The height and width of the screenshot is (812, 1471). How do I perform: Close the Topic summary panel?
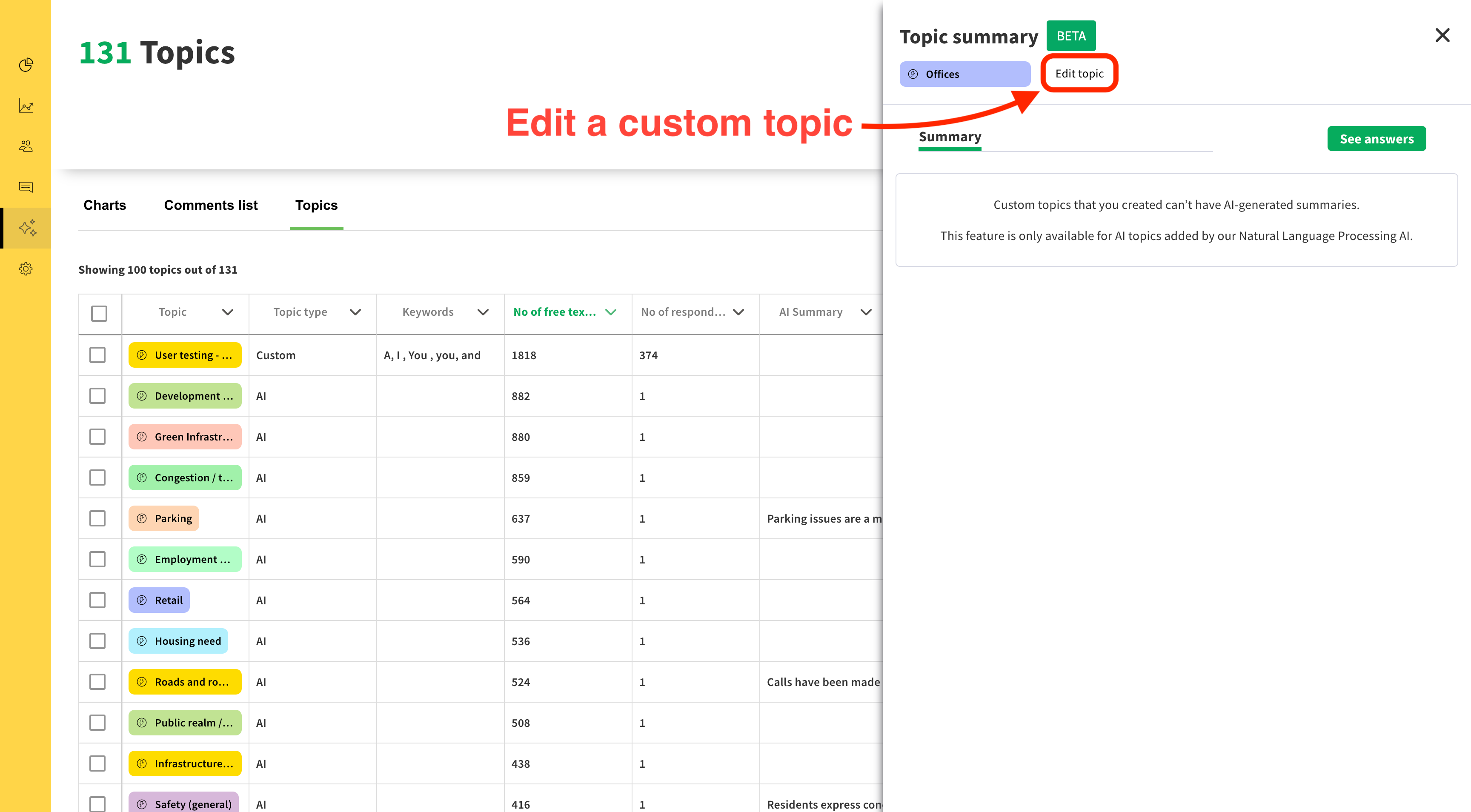tap(1442, 35)
